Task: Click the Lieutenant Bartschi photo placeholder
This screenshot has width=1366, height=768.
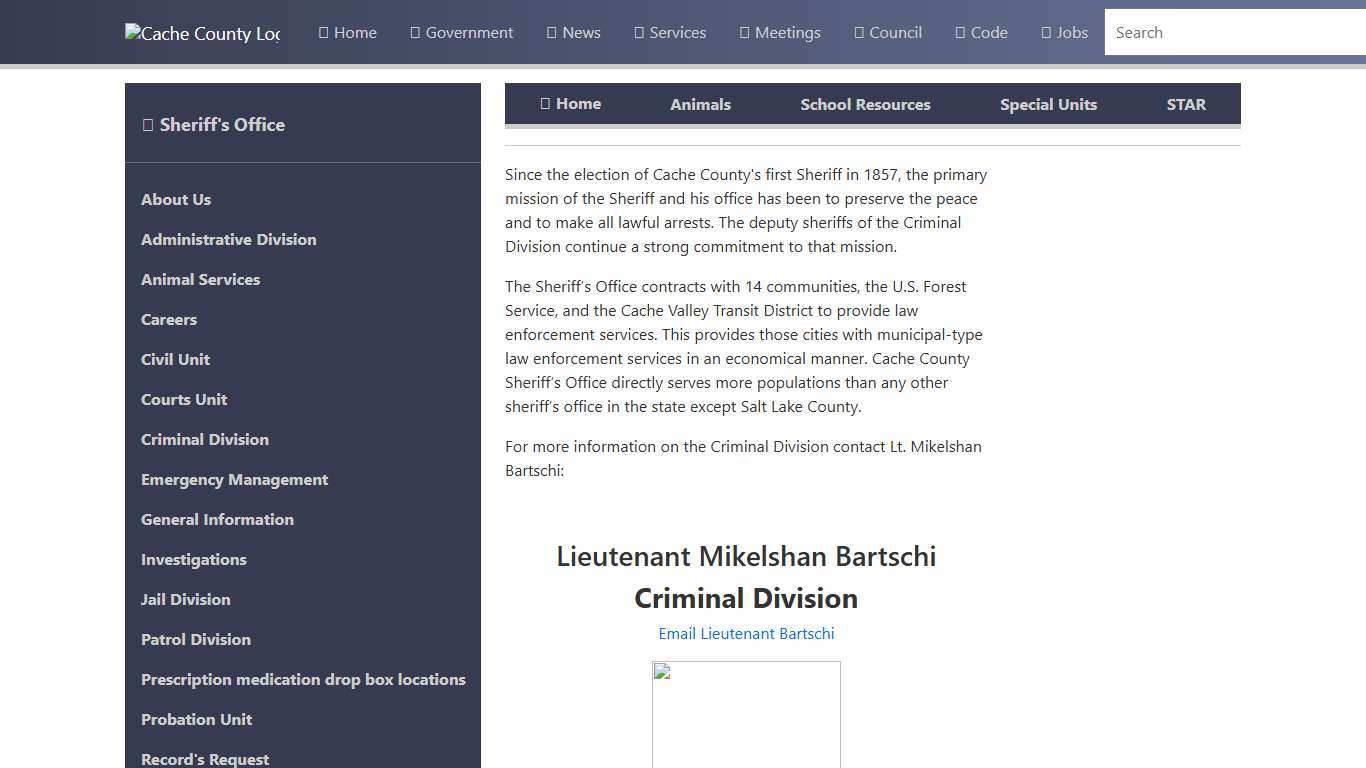Action: [746, 714]
